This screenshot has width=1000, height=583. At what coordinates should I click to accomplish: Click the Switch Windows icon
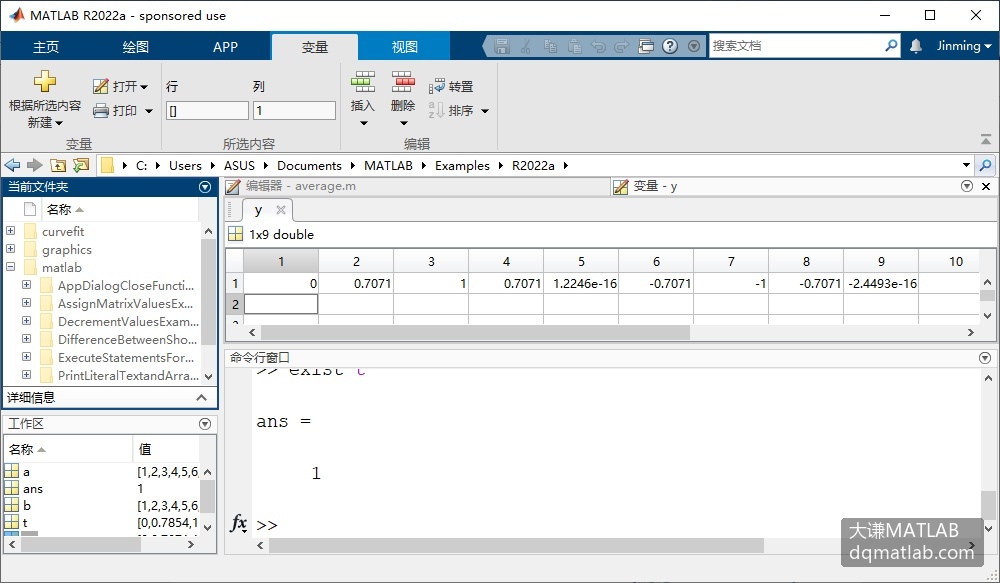tap(646, 46)
